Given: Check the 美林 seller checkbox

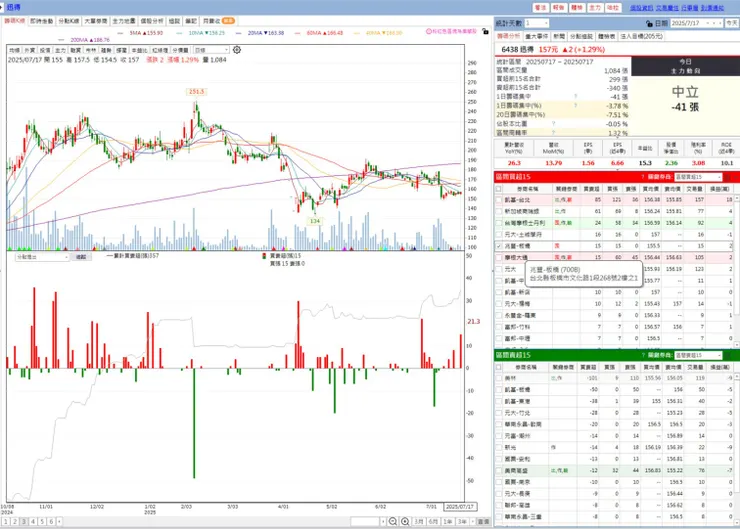Looking at the screenshot, I should coord(499,378).
